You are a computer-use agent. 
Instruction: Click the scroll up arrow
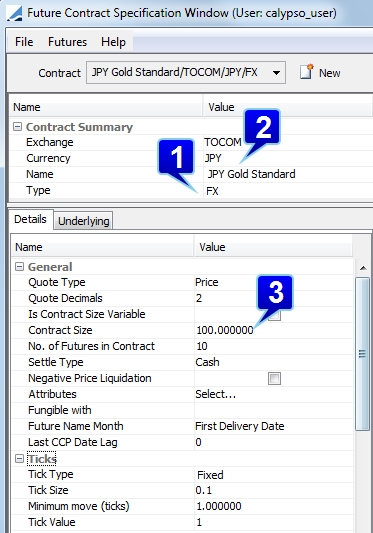[x=363, y=268]
